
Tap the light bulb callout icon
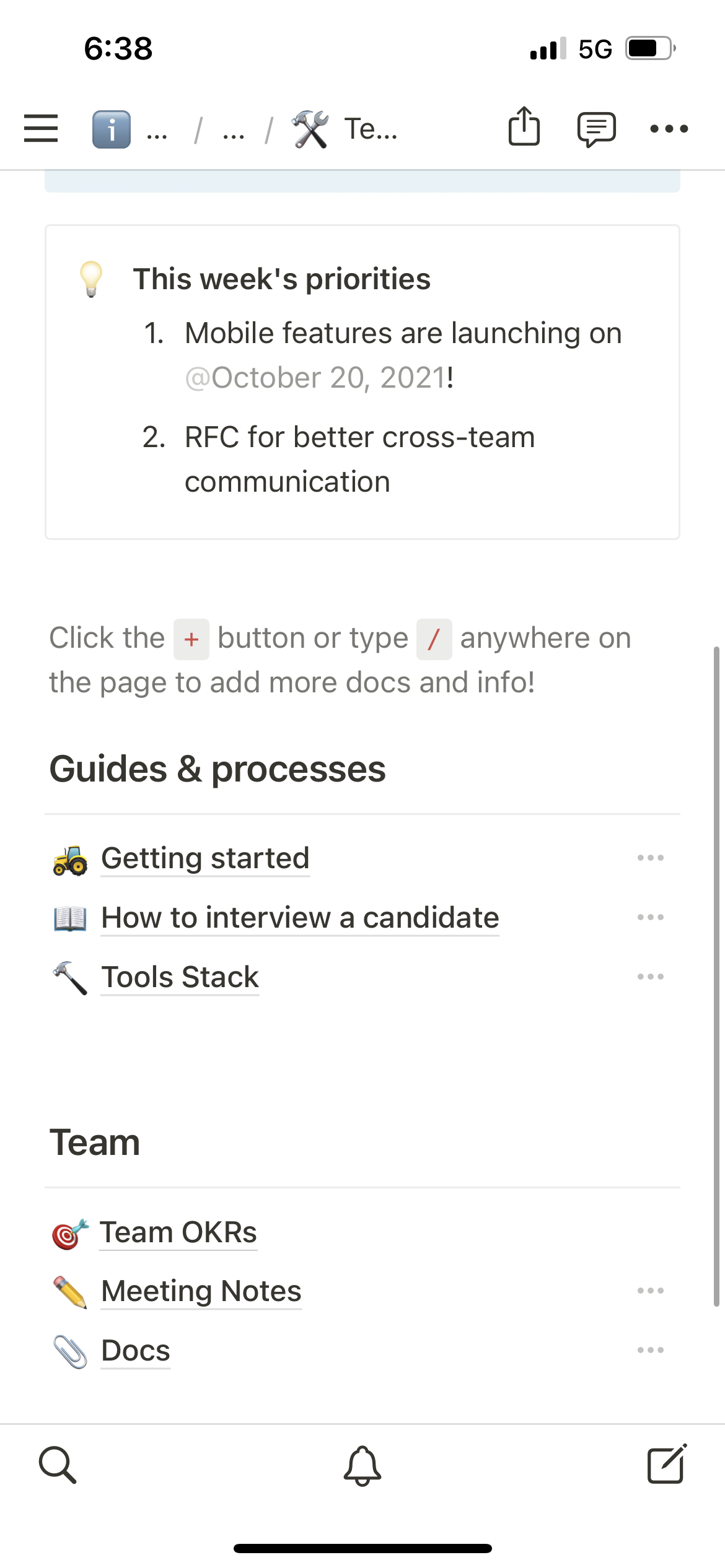91,279
